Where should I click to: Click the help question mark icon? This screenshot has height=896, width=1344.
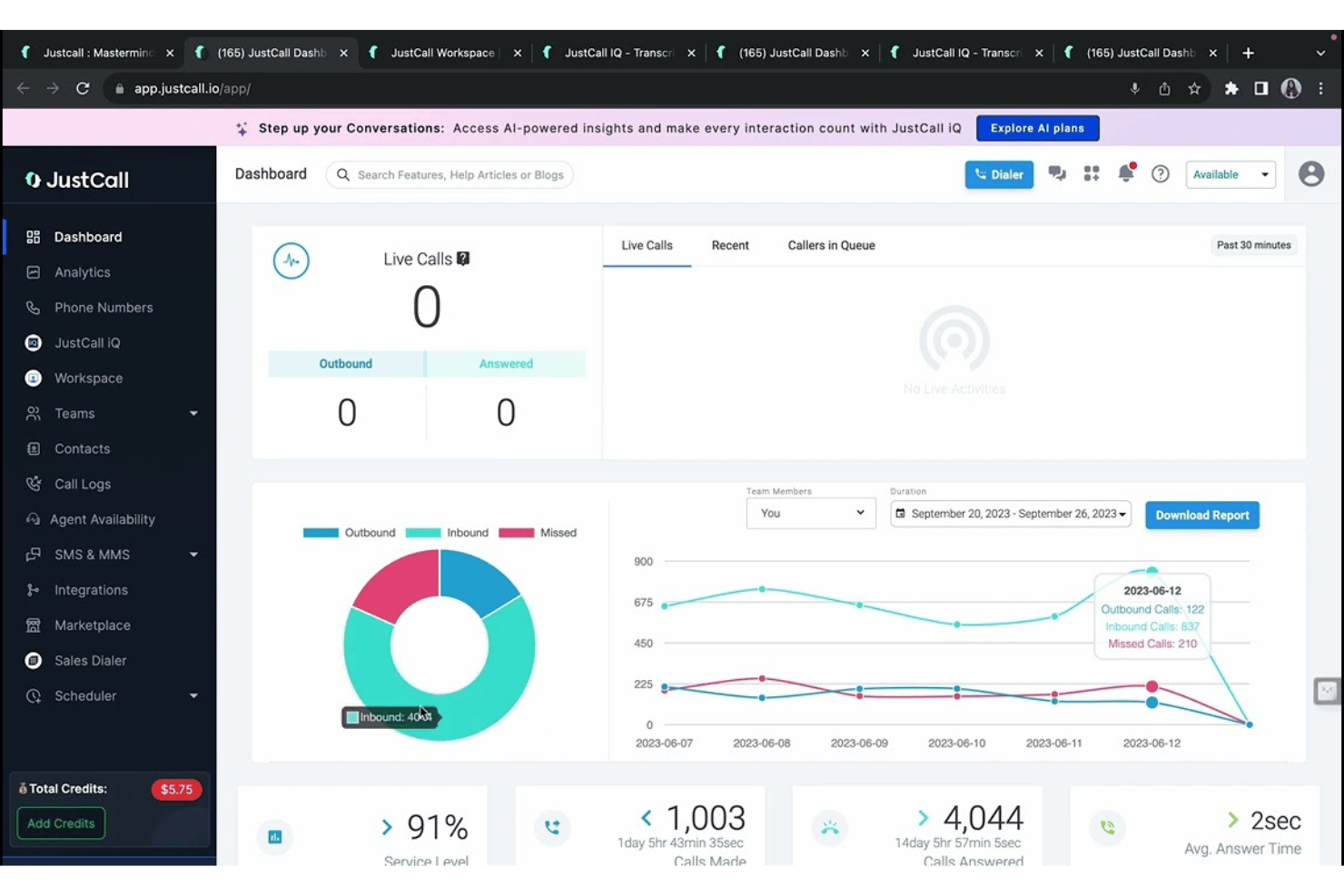(1161, 173)
